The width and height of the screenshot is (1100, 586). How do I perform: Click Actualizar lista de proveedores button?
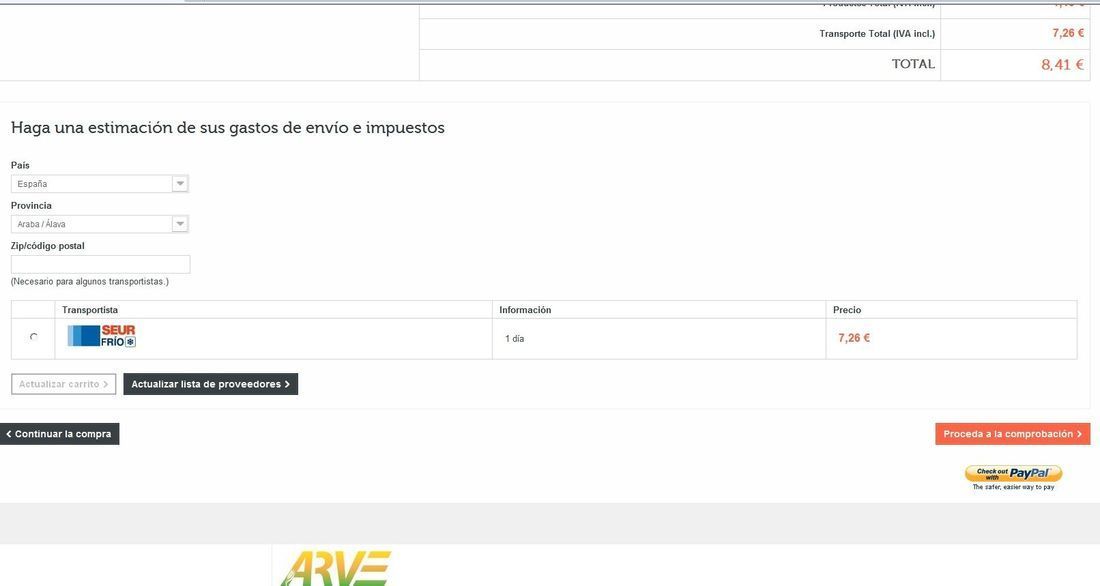(x=210, y=384)
